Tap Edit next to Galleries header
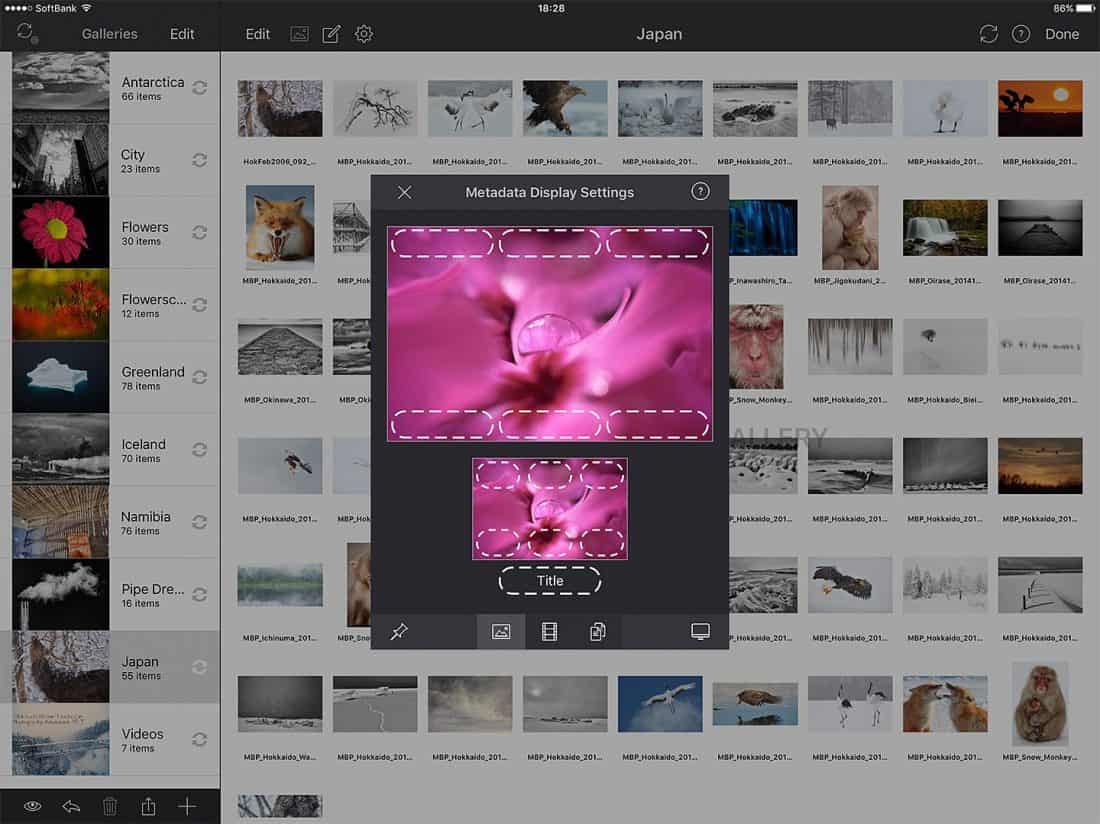This screenshot has height=824, width=1100. [182, 34]
